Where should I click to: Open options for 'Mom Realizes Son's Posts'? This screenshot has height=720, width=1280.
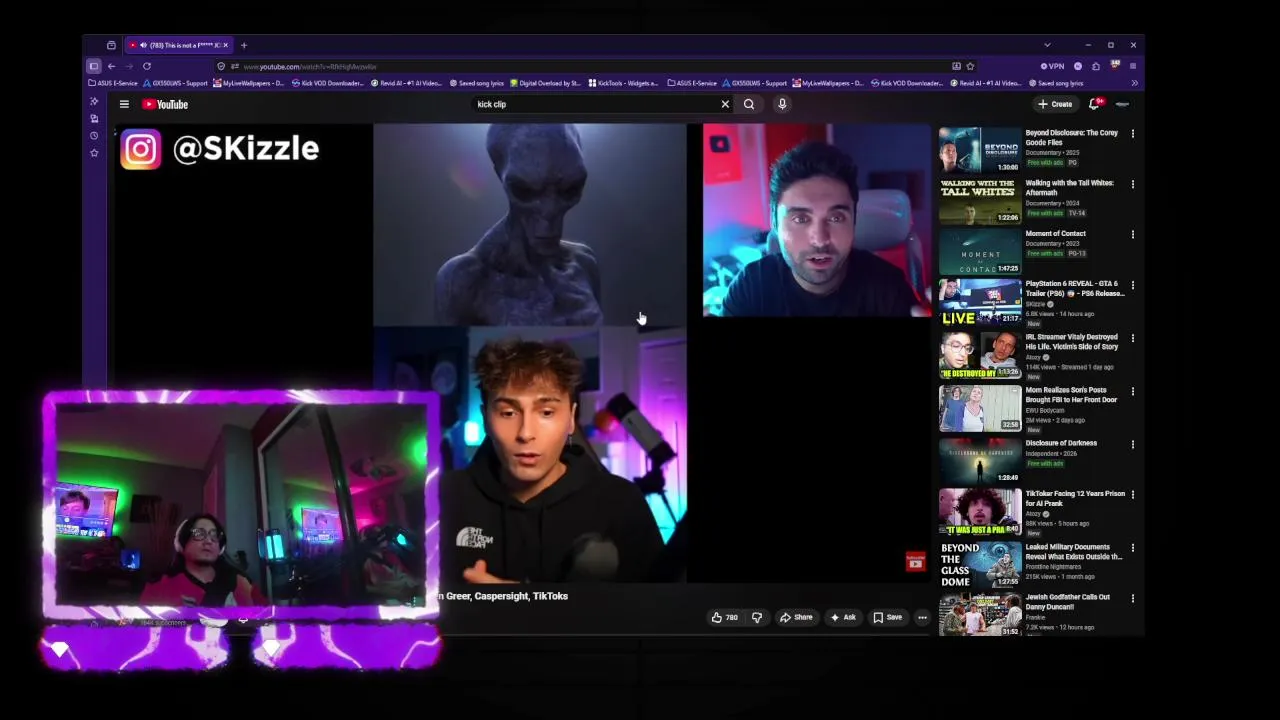pos(1133,391)
